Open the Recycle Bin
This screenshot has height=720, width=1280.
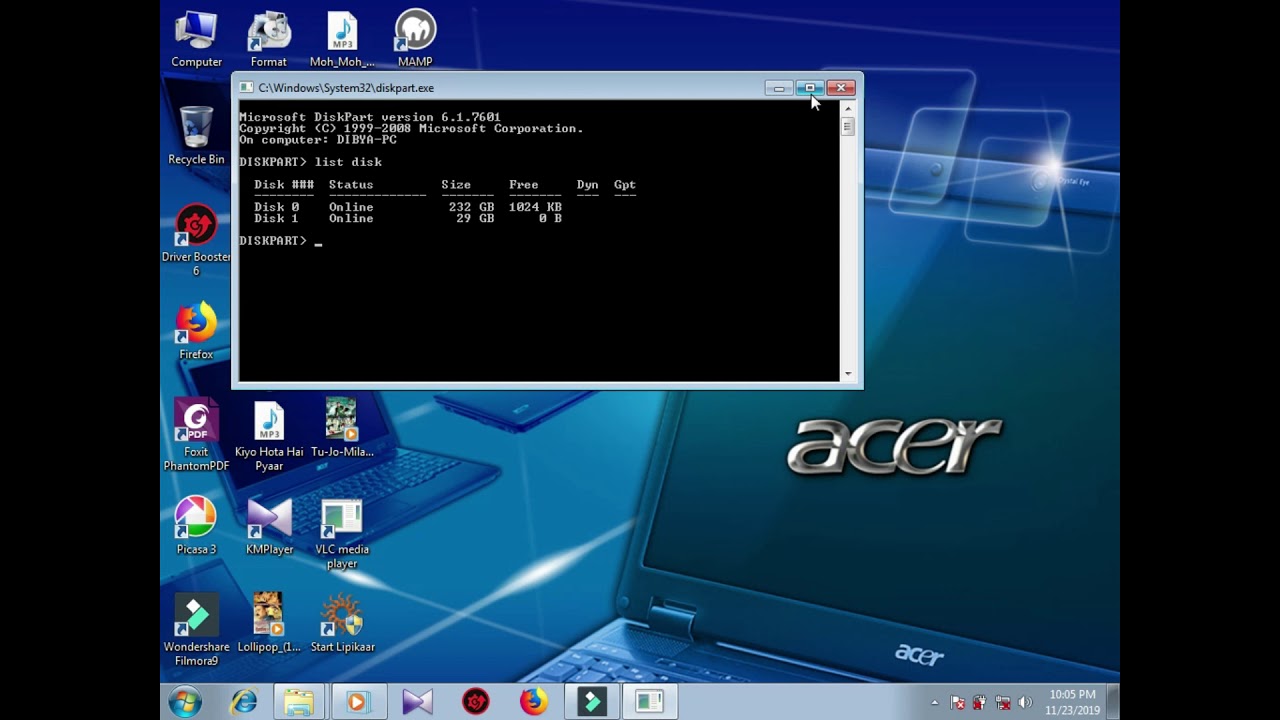(x=196, y=136)
